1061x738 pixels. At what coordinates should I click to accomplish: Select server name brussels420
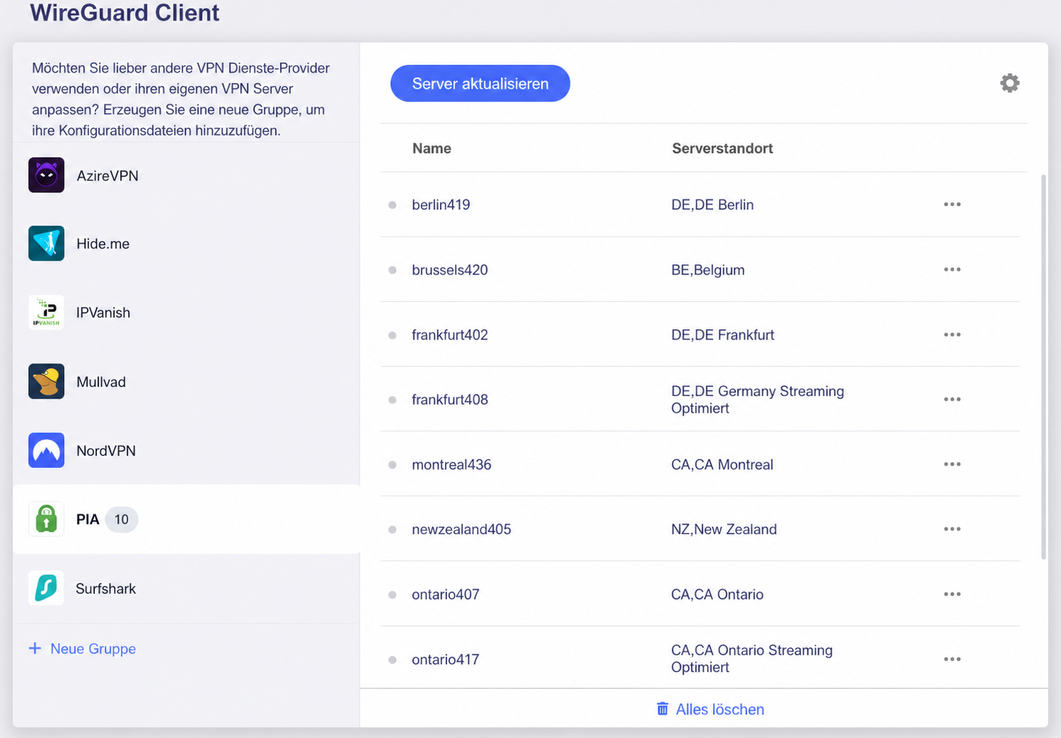pos(449,269)
